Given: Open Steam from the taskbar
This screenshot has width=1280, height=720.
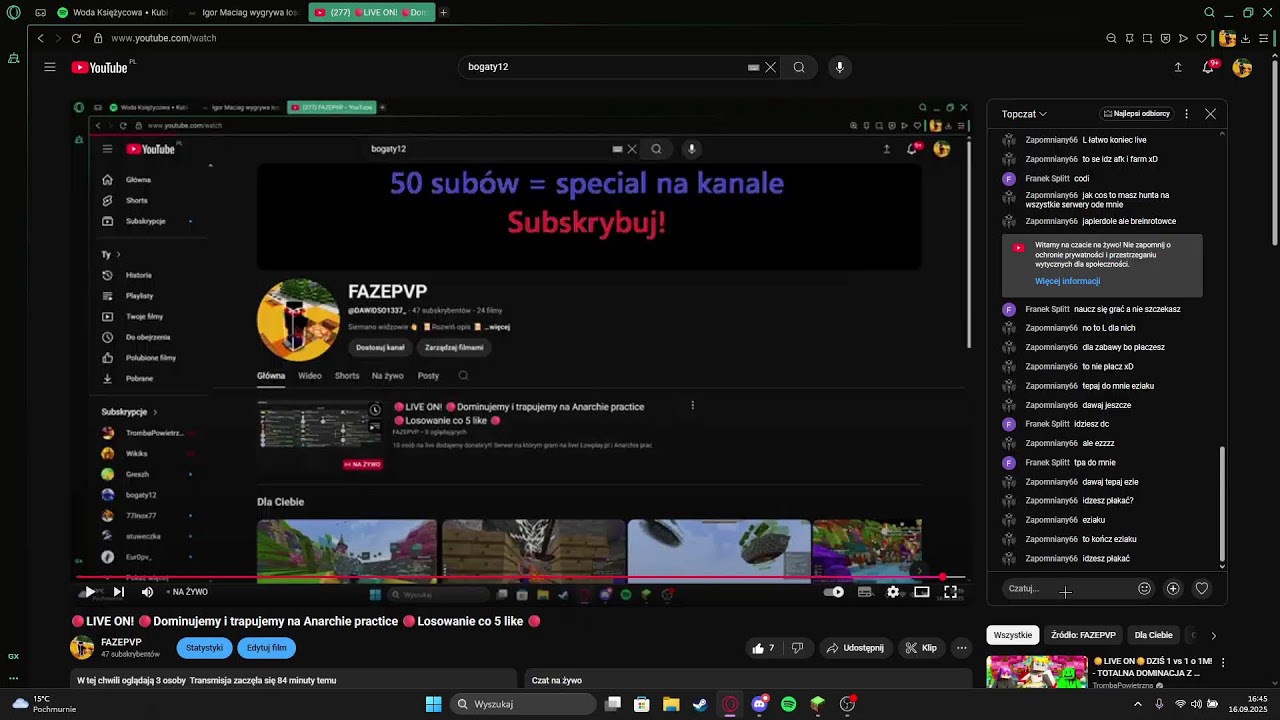Looking at the screenshot, I should tap(700, 704).
